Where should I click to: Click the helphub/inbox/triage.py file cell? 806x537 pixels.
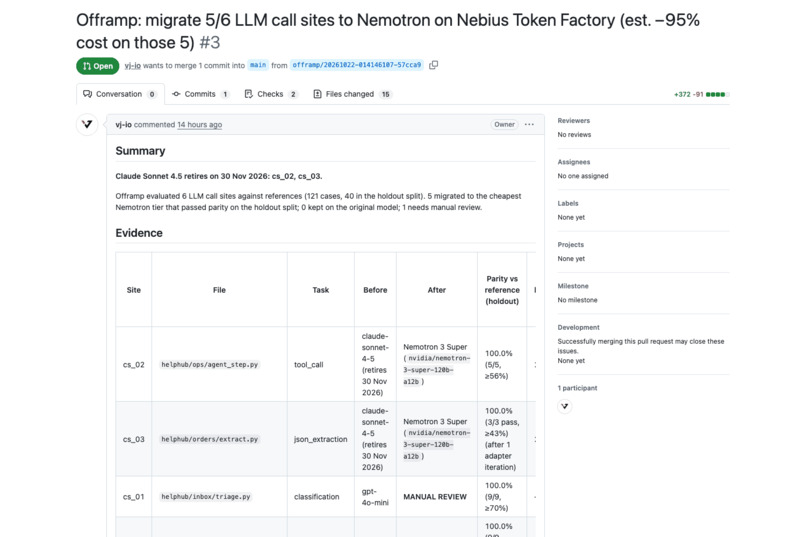click(219, 496)
